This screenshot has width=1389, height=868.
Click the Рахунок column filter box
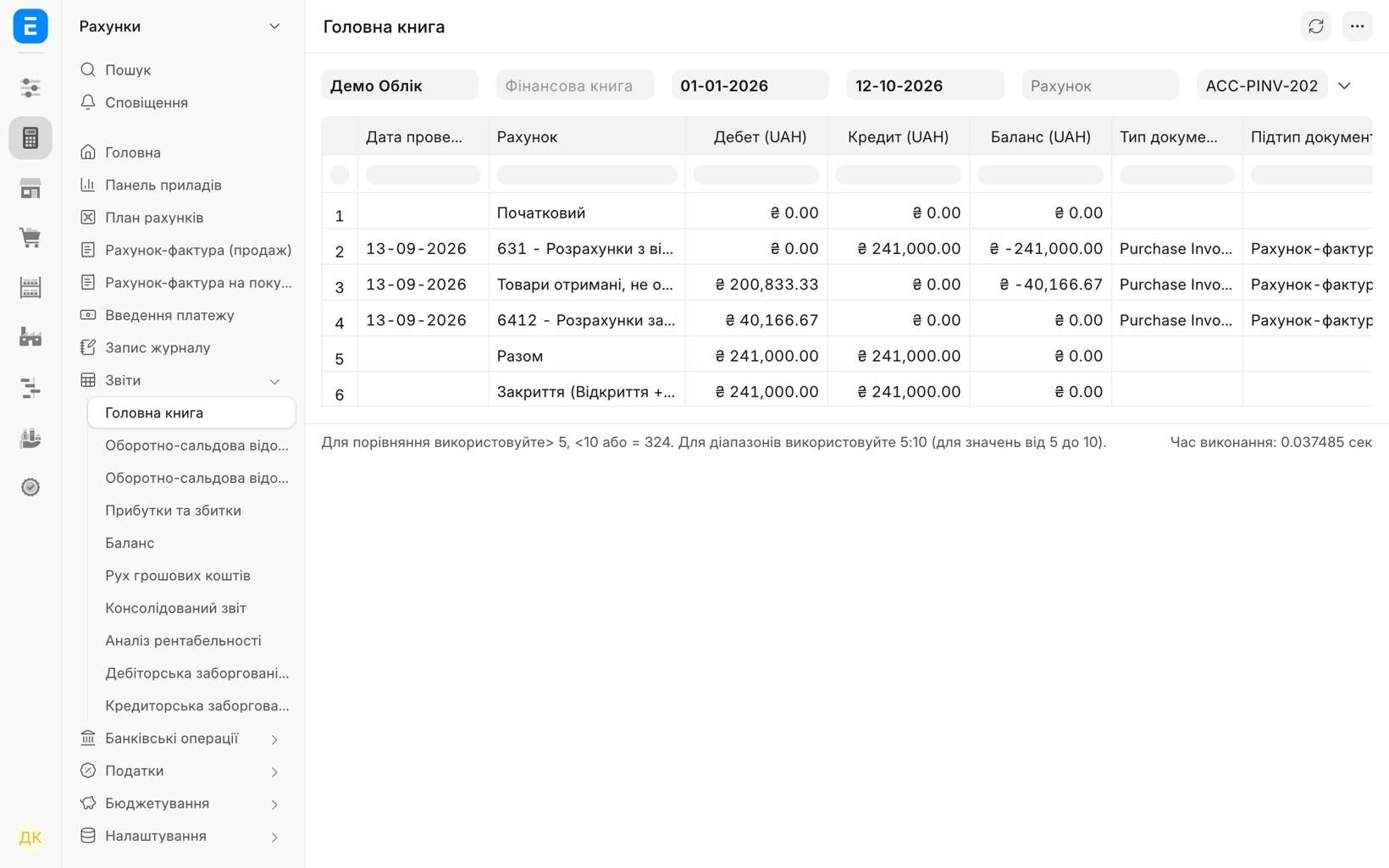(587, 174)
